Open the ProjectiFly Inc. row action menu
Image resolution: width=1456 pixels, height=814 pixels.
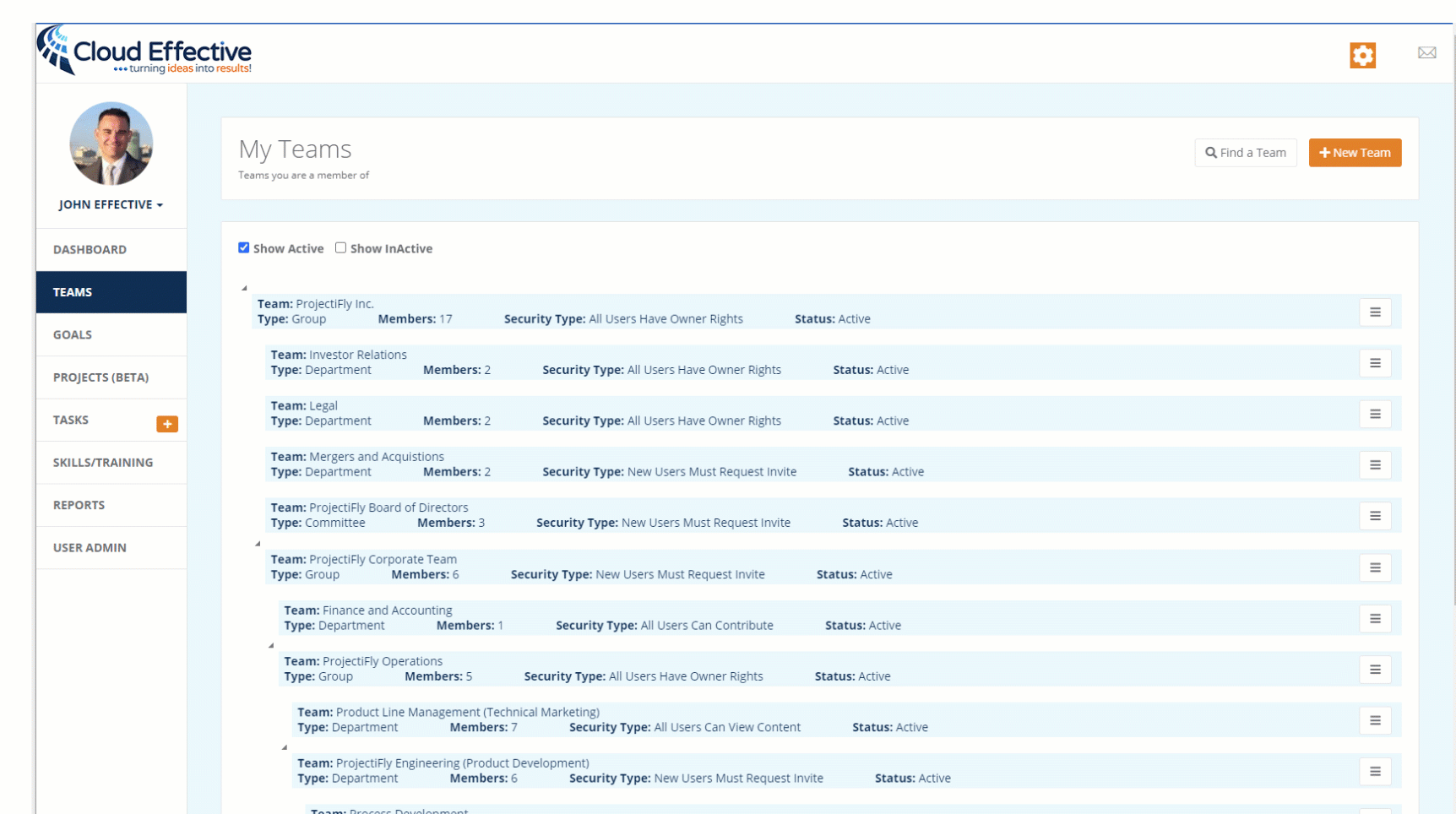click(1375, 312)
